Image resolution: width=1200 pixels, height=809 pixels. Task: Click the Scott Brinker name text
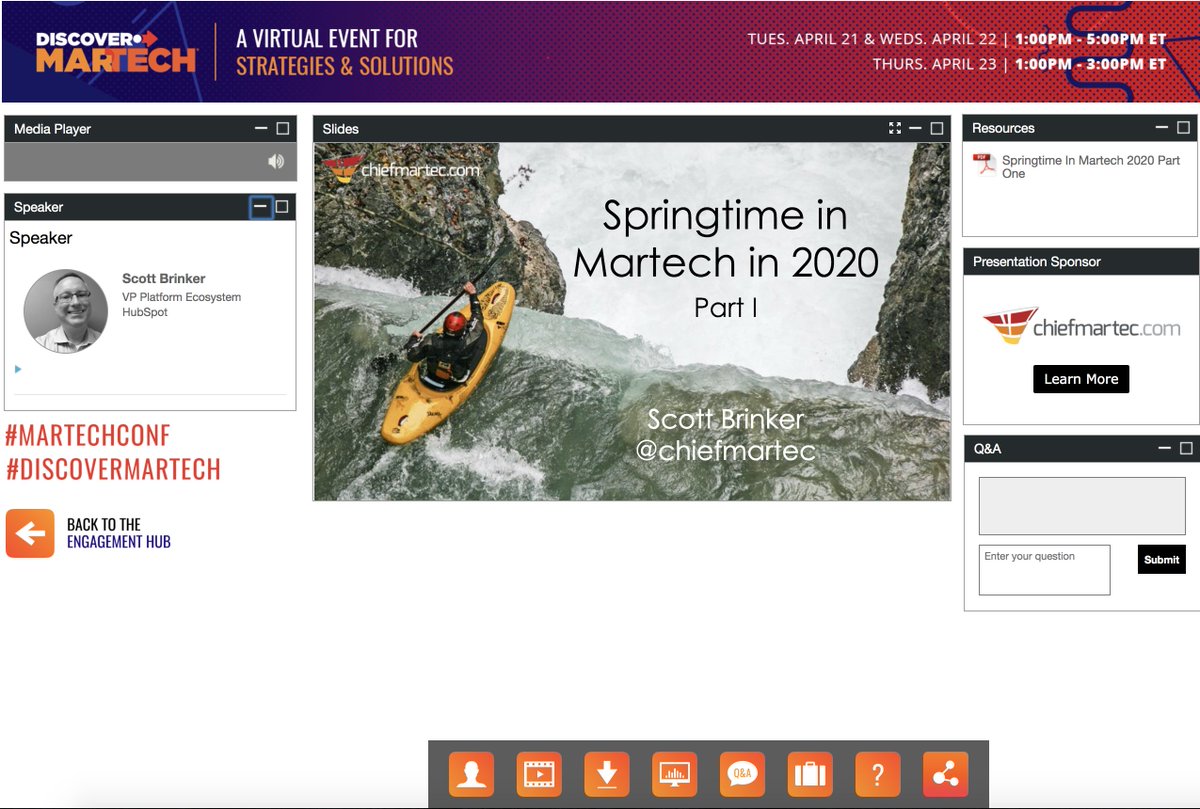click(164, 279)
